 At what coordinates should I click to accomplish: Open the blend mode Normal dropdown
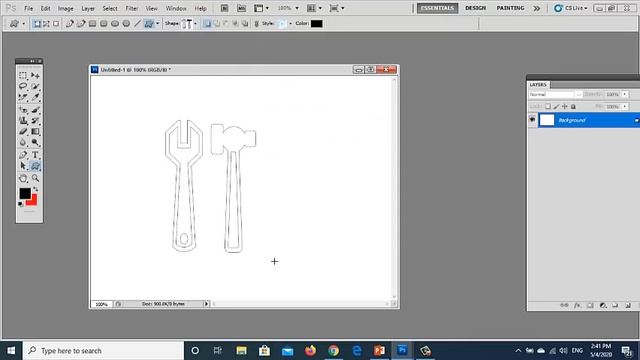point(556,94)
